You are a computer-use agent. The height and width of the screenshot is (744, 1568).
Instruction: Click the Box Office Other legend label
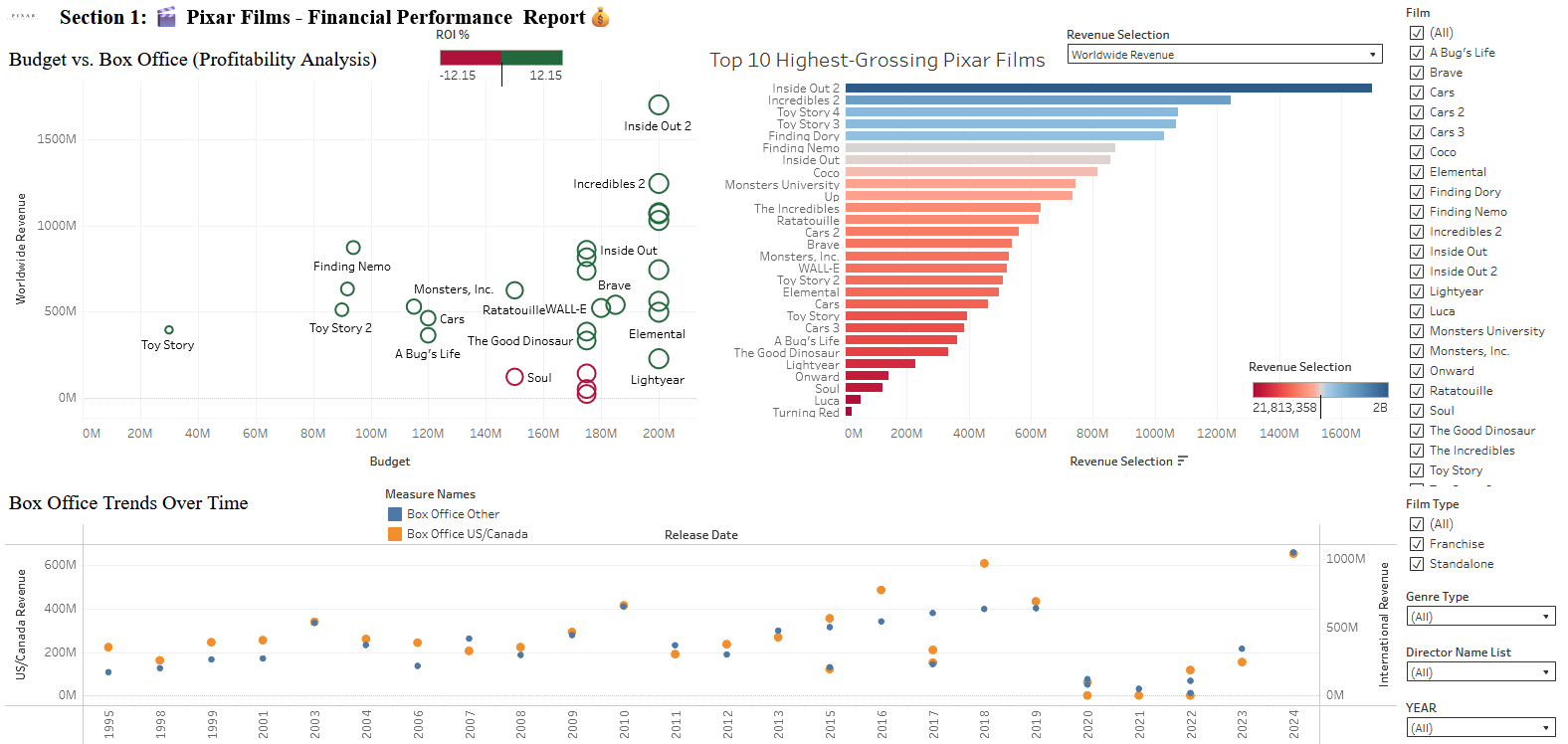pyautogui.click(x=453, y=514)
